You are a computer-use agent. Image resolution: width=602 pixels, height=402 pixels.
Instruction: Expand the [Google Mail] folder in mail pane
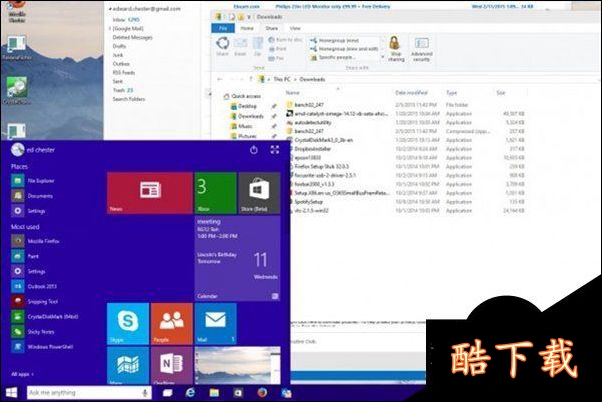(x=110, y=29)
